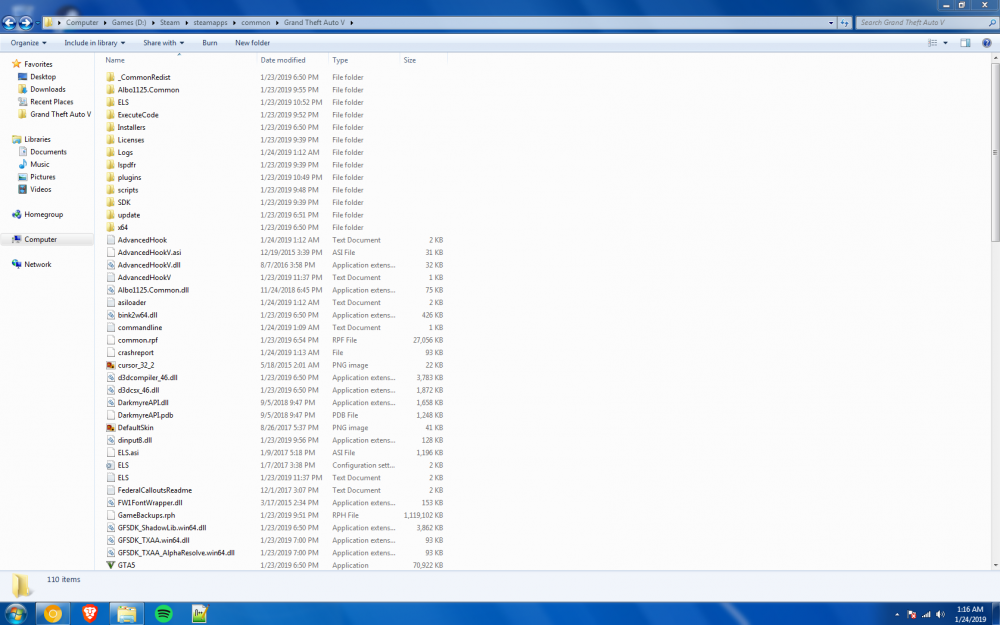1000x625 pixels.
Task: Select the scripts folder icon
Action: coord(110,189)
